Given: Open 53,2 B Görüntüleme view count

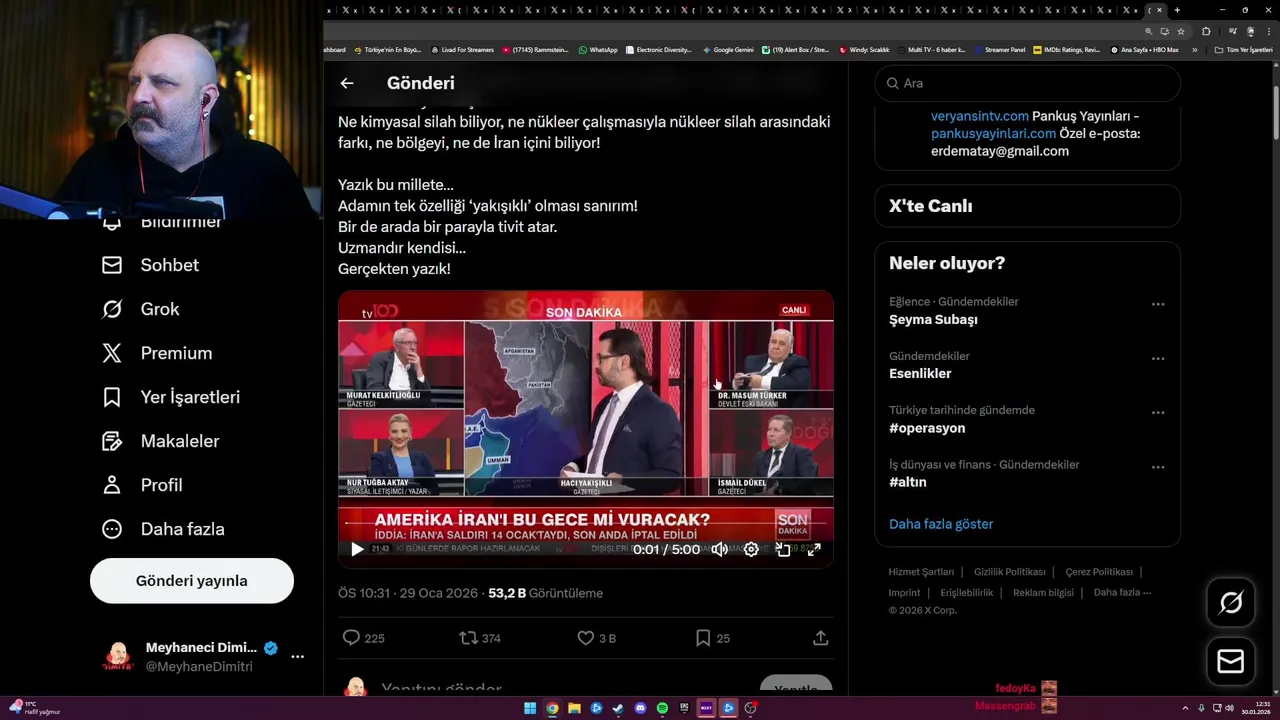Looking at the screenshot, I should [545, 593].
